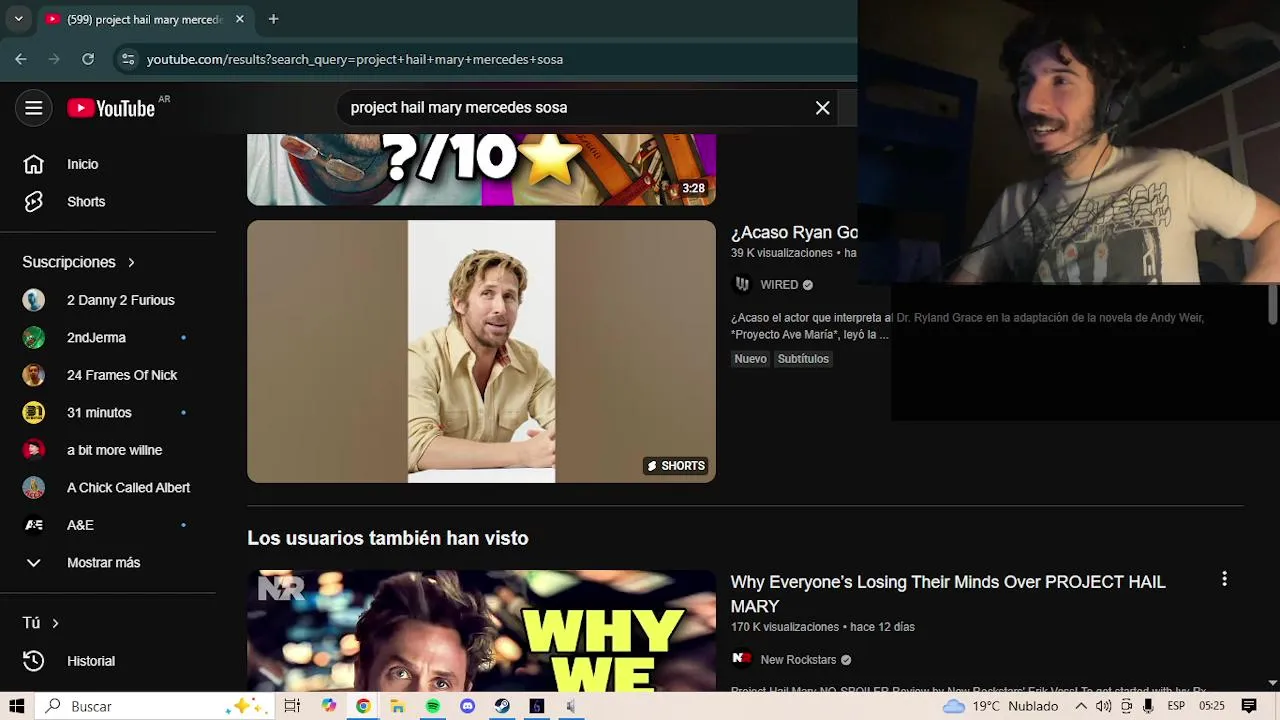Click the 31 minutos channel avatar
The image size is (1280, 720).
click(34, 413)
